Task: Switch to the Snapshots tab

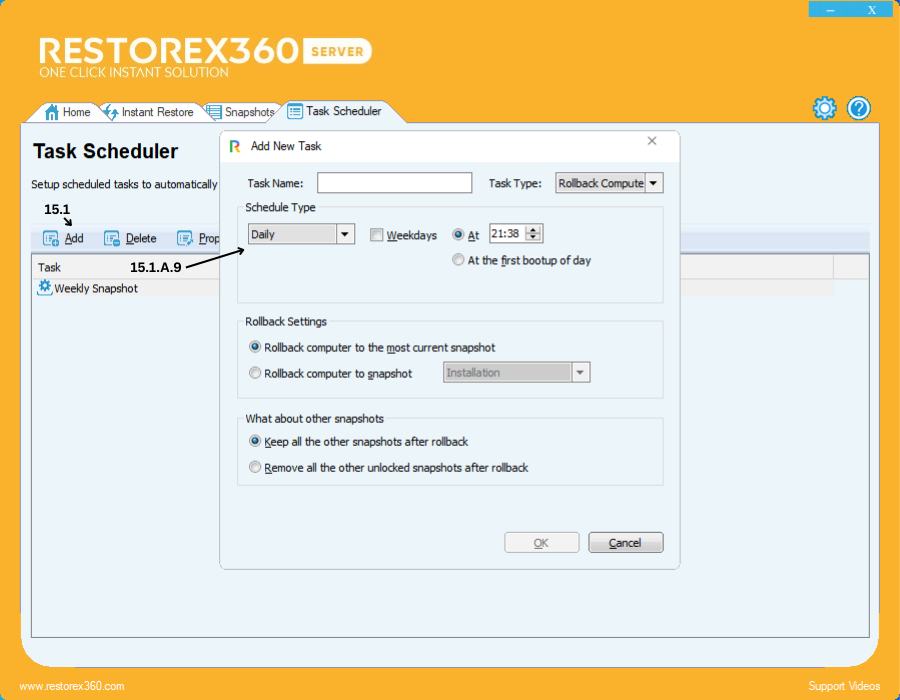Action: [x=241, y=112]
